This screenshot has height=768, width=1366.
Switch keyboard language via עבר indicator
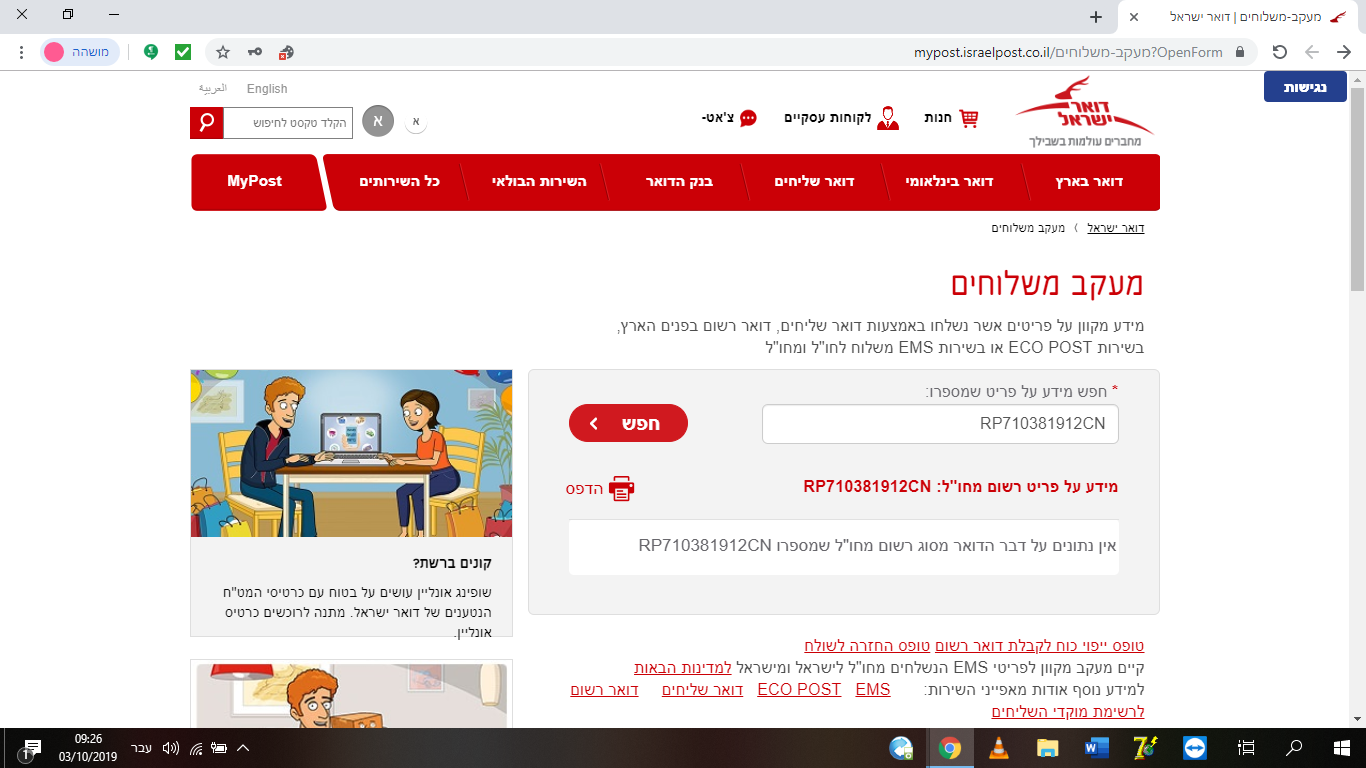click(x=141, y=748)
